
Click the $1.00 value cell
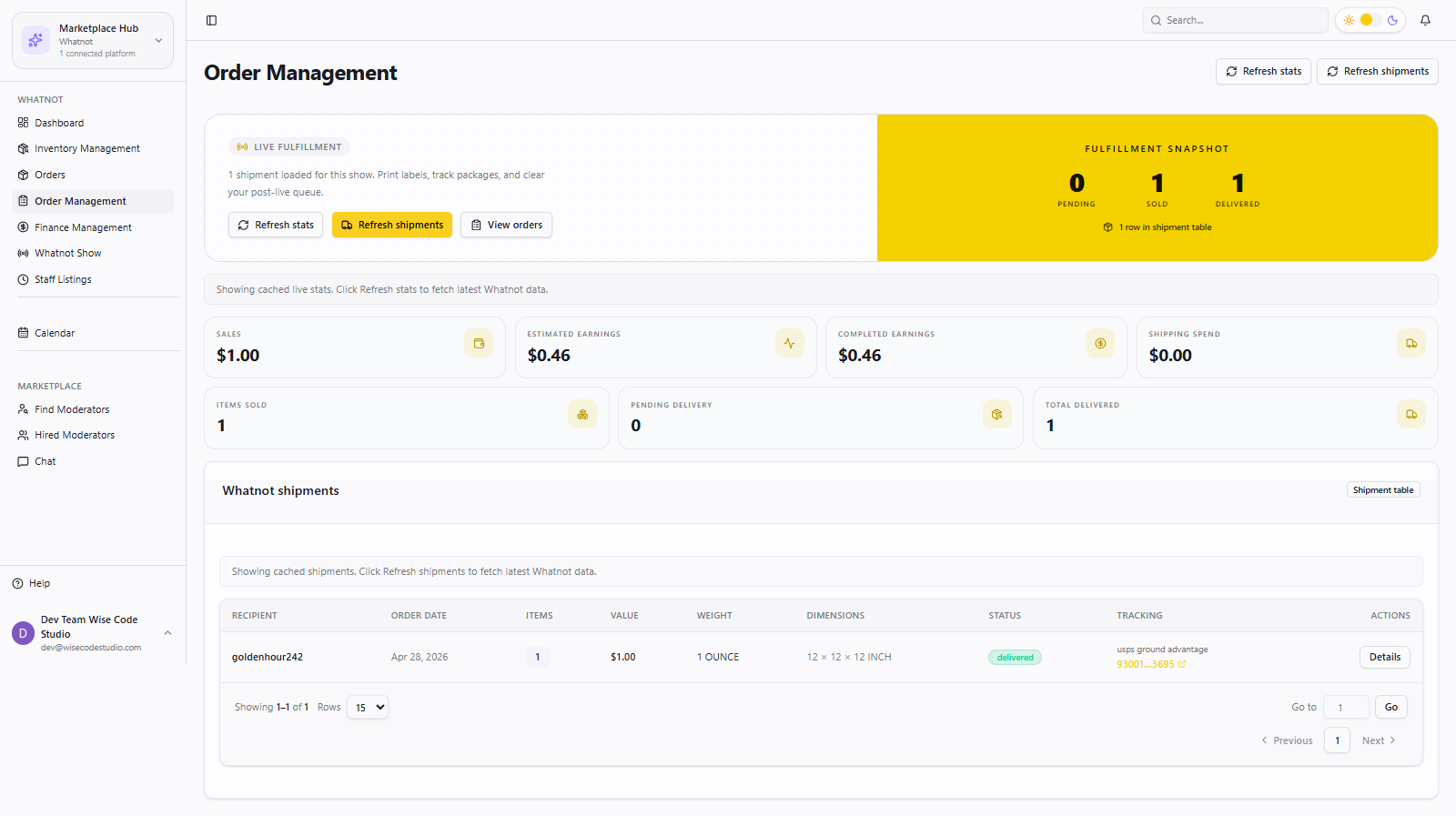623,657
